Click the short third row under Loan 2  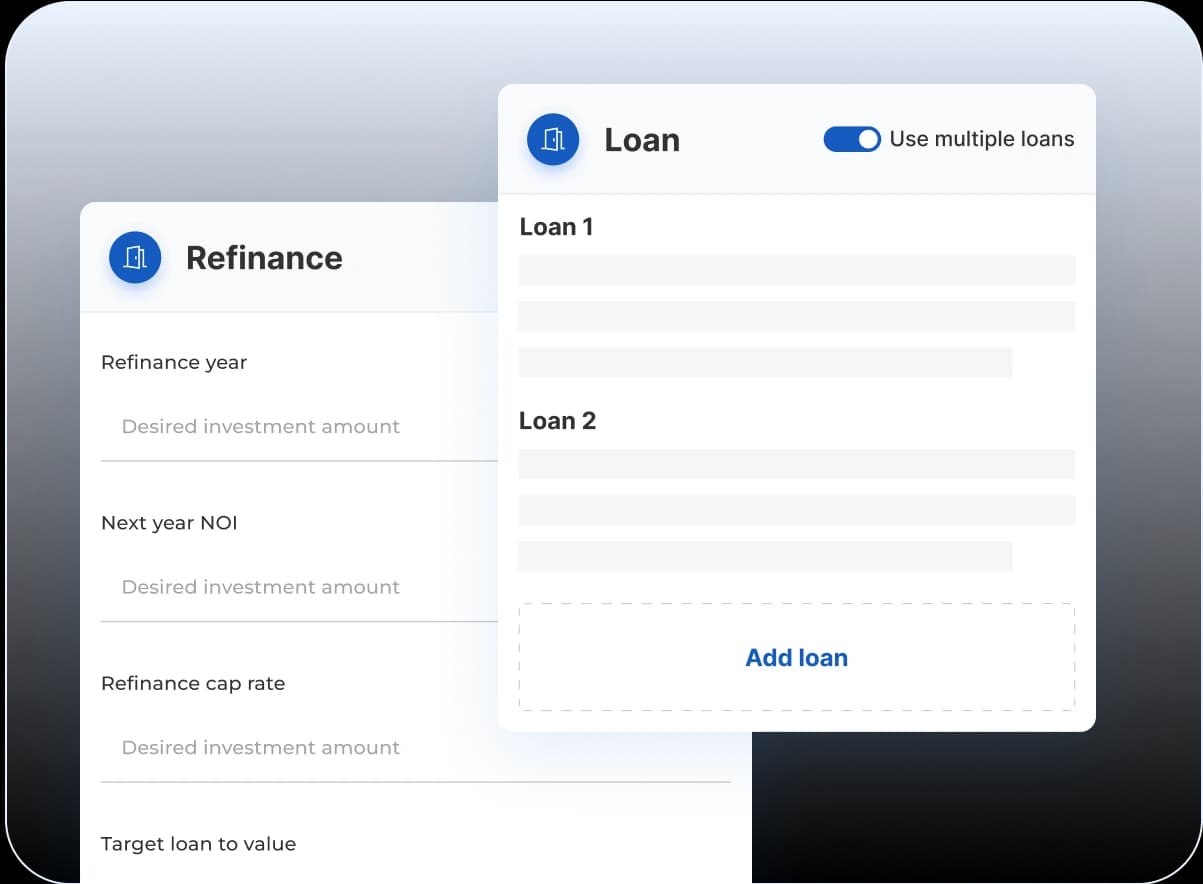pos(765,556)
